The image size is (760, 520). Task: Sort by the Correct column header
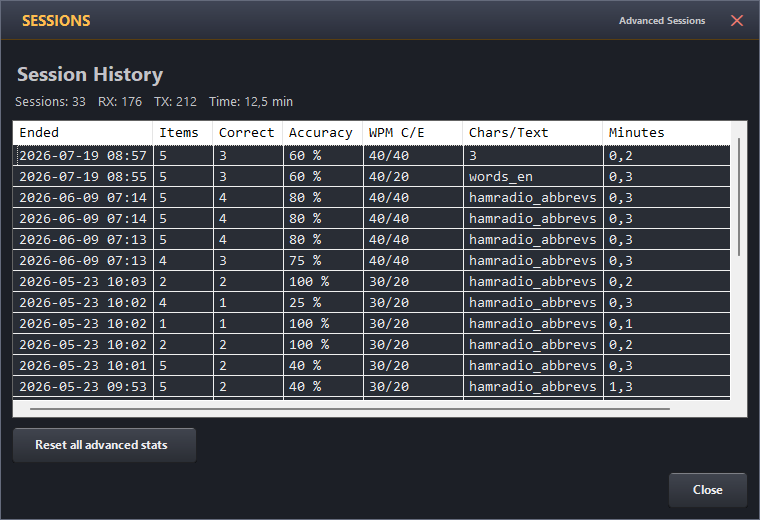tap(248, 133)
